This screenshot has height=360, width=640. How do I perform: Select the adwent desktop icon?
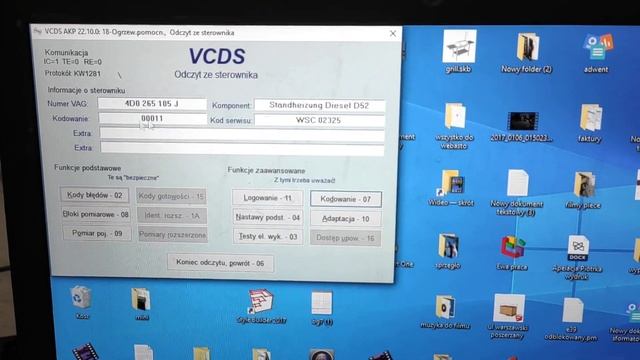(x=596, y=53)
